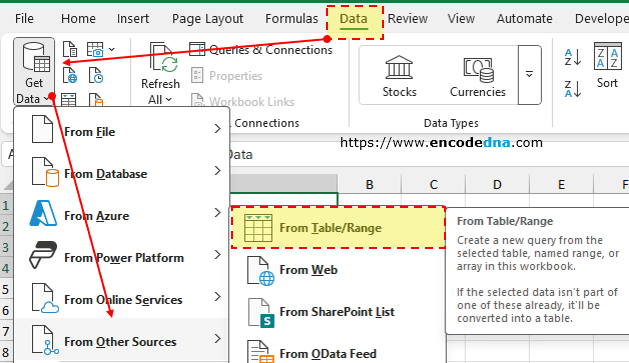
Task: Sort descending with Z to A icon
Action: click(x=572, y=89)
